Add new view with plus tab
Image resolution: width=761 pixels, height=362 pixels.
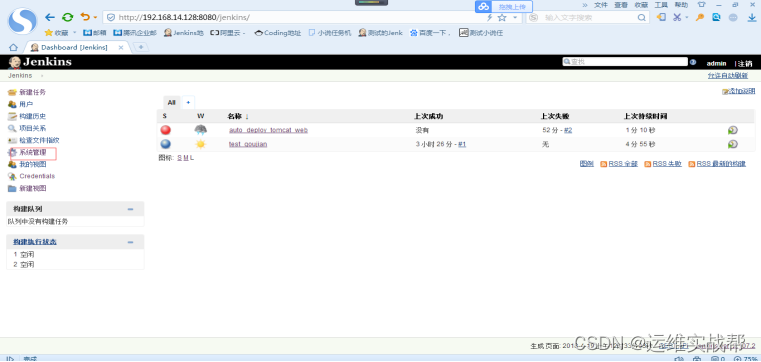coord(188,102)
